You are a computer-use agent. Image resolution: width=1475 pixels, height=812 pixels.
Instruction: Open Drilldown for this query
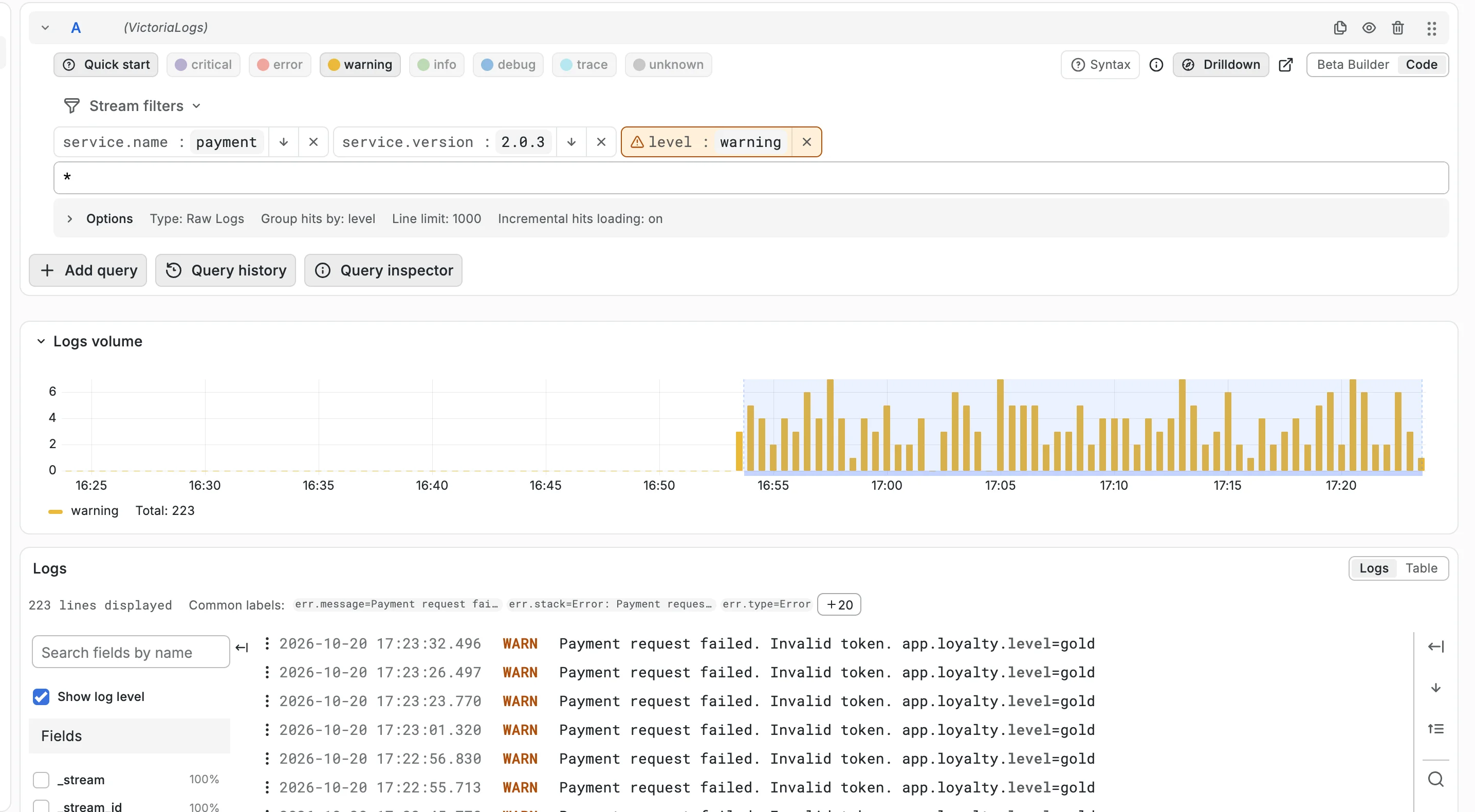pos(1221,65)
